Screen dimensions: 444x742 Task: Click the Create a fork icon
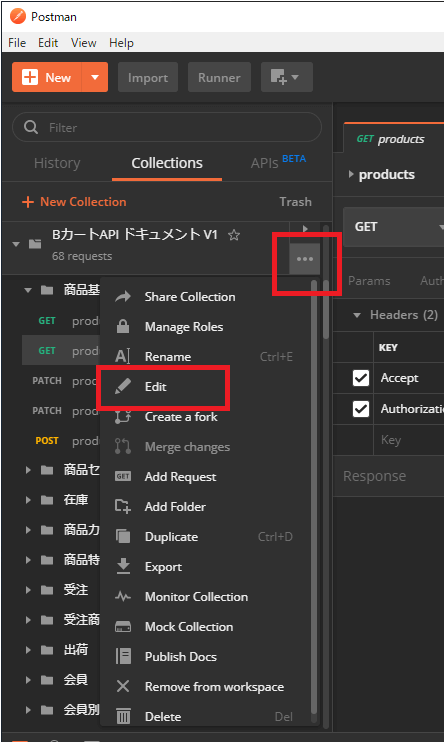click(x=123, y=416)
